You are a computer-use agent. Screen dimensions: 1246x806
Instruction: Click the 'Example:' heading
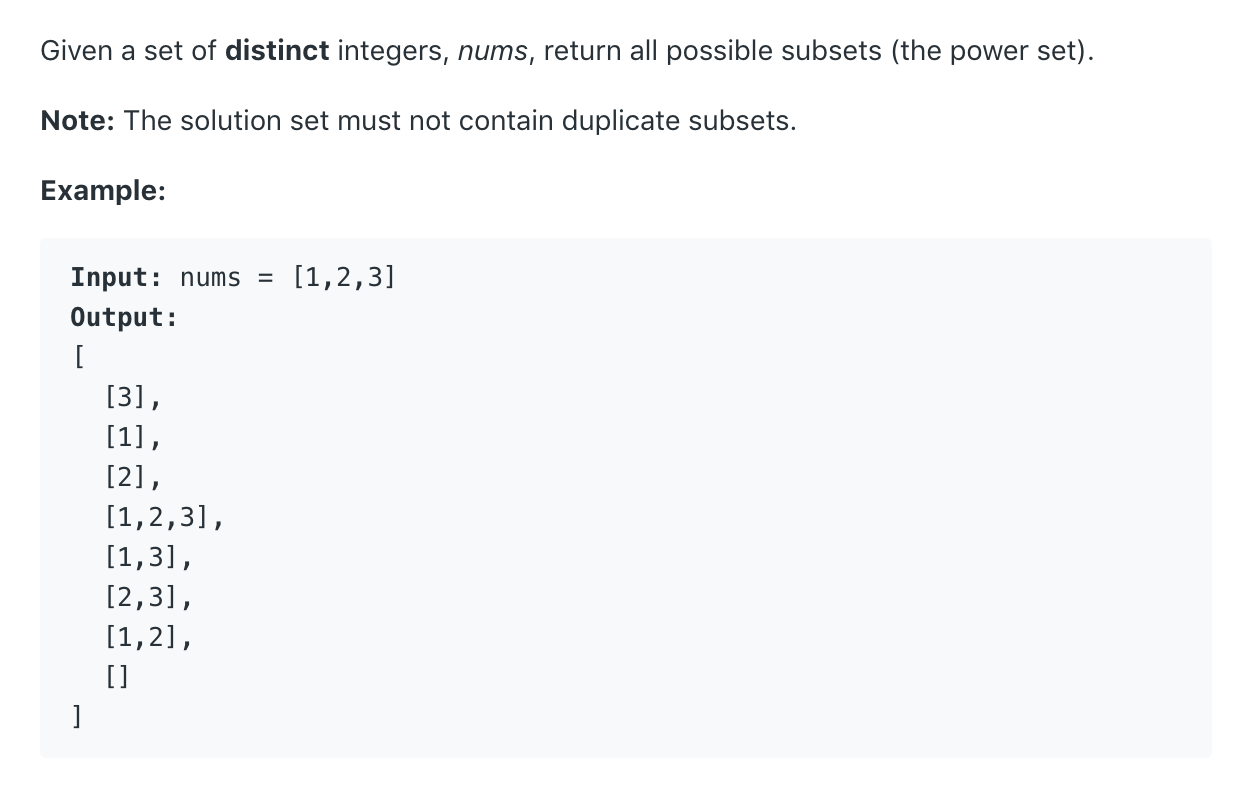point(103,190)
